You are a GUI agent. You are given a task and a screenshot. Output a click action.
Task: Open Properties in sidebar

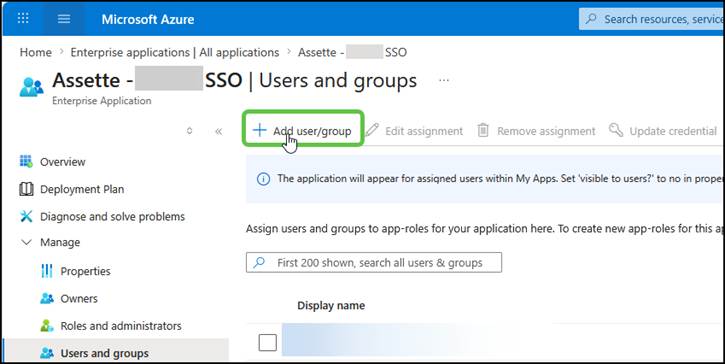click(x=86, y=271)
